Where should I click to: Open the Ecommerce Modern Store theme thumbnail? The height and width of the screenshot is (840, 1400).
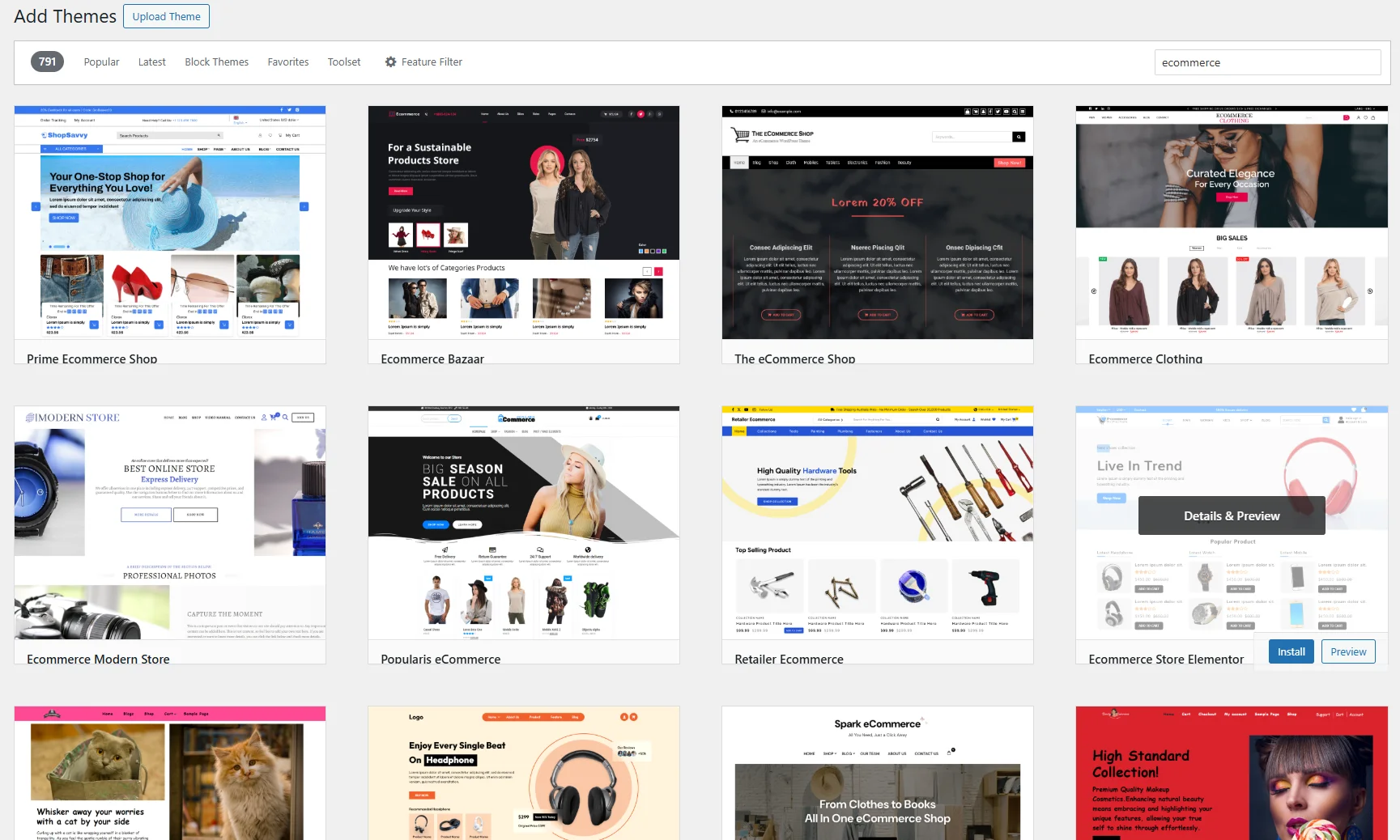pyautogui.click(x=170, y=523)
